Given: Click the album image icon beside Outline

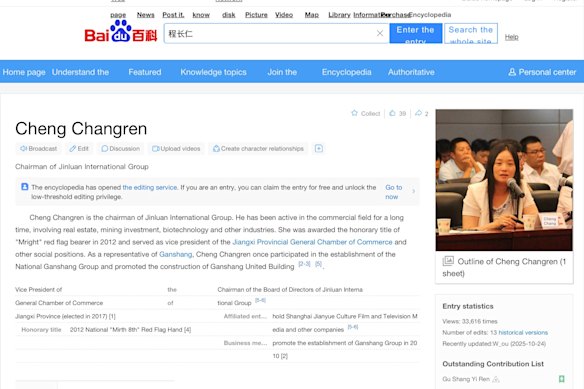Looking at the screenshot, I should (448, 261).
